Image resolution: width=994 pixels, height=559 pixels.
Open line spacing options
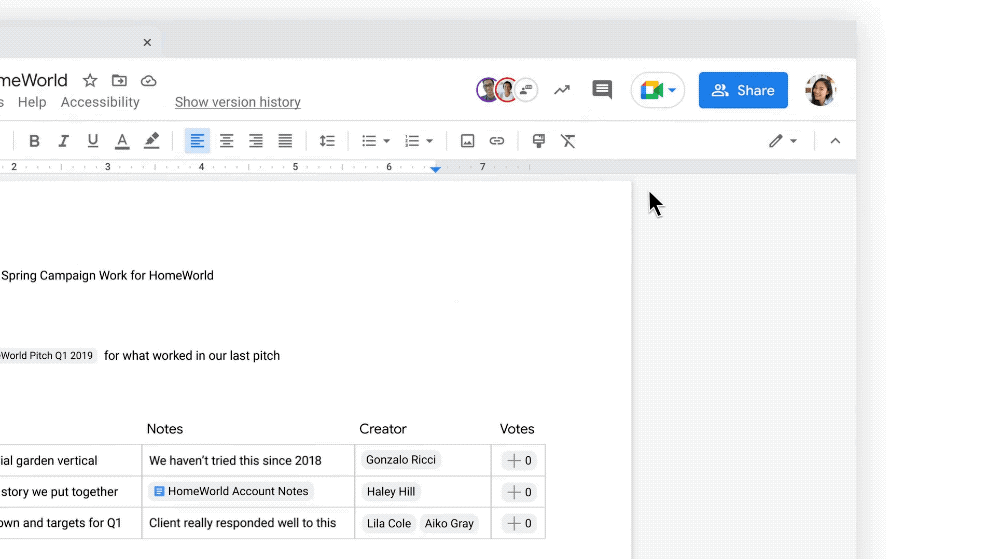click(x=327, y=141)
